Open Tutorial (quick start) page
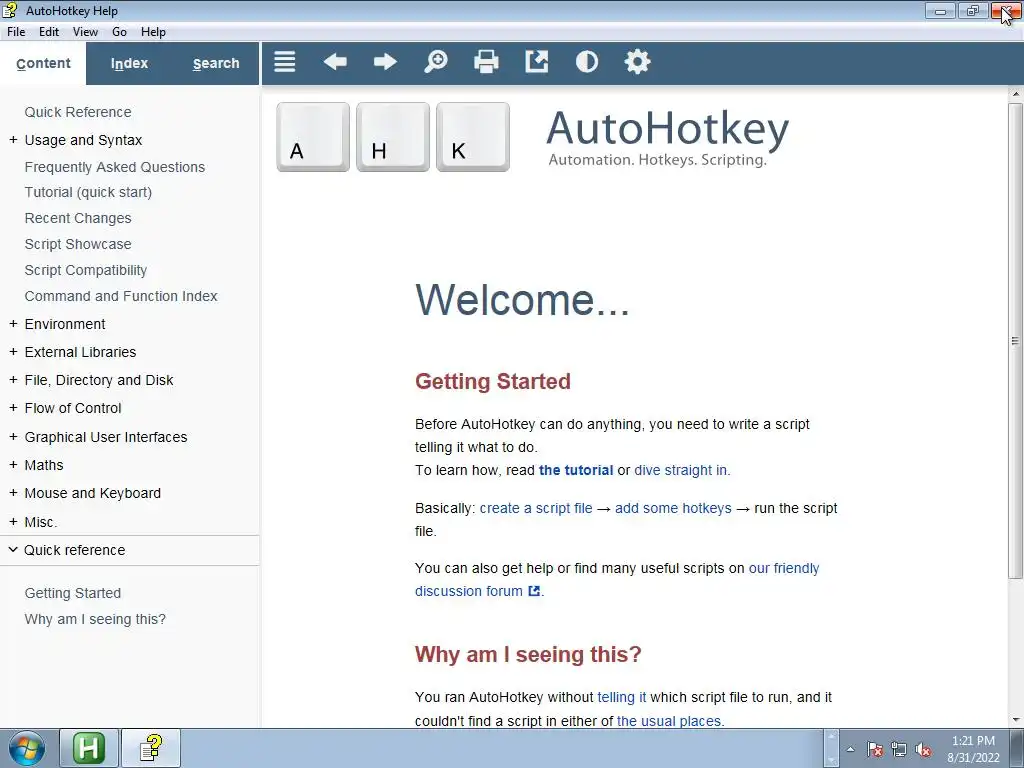This screenshot has height=768, width=1024. coord(88,192)
